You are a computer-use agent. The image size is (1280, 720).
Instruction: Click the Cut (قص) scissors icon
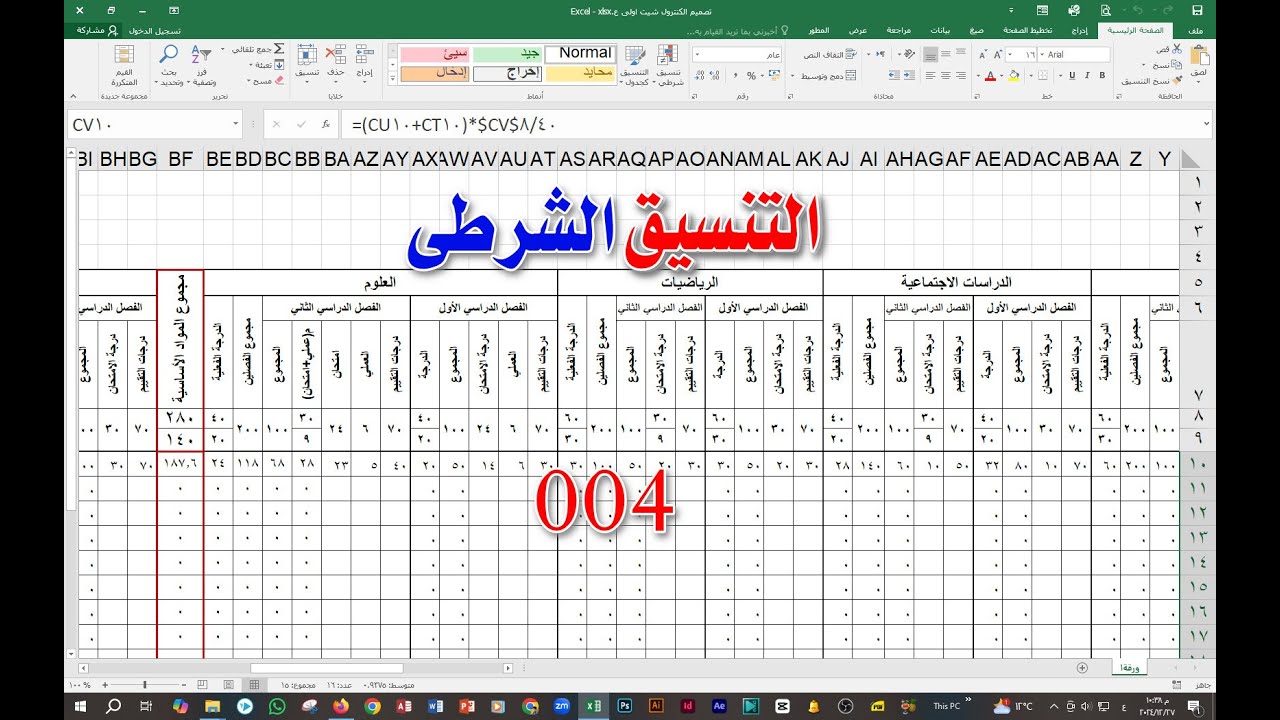point(1179,49)
